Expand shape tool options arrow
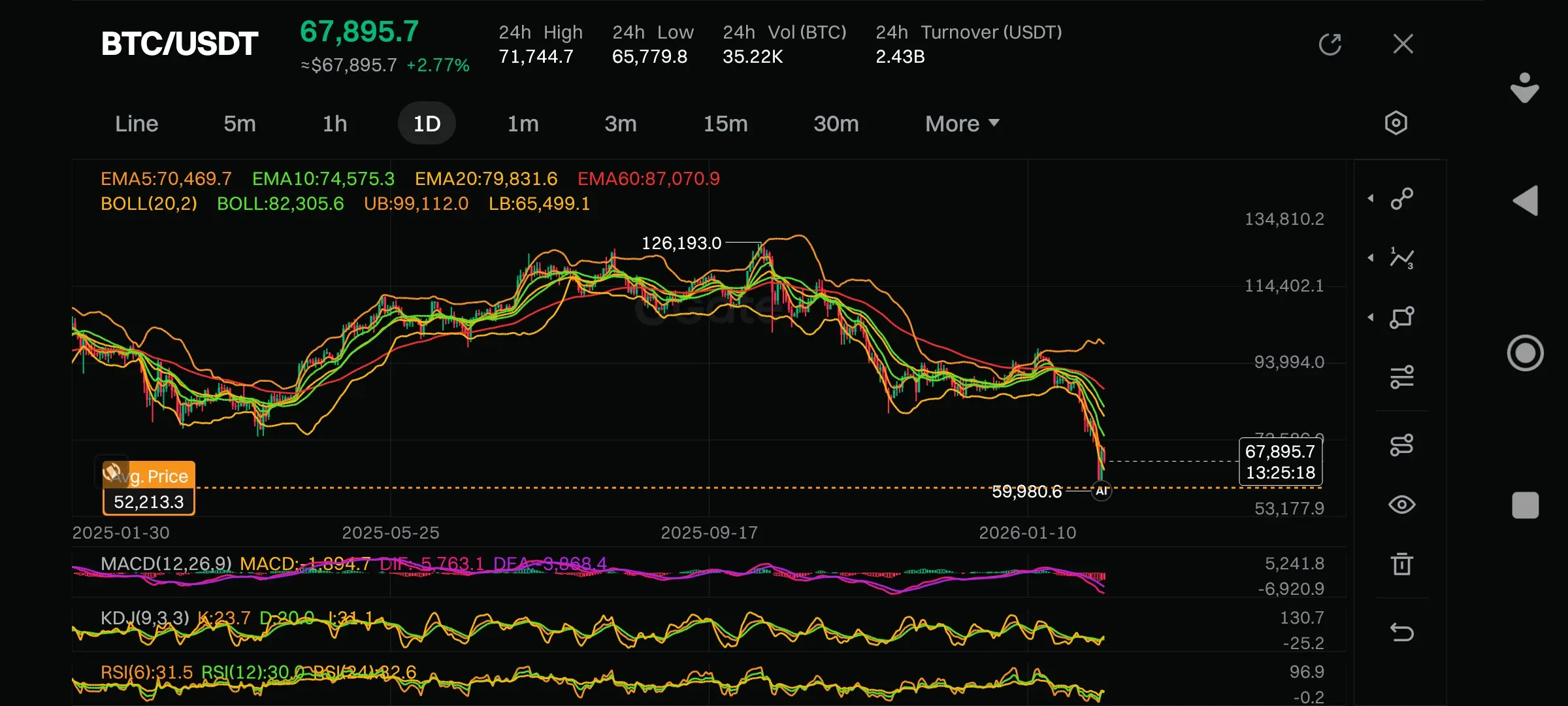This screenshot has height=706, width=1568. pyautogui.click(x=1371, y=318)
